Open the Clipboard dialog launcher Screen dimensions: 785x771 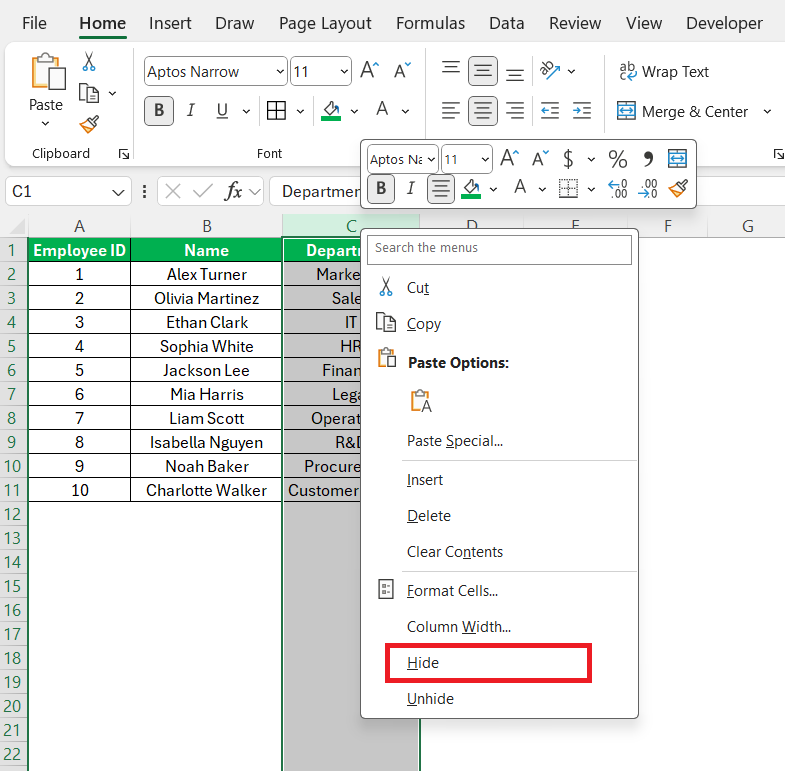click(x=124, y=154)
